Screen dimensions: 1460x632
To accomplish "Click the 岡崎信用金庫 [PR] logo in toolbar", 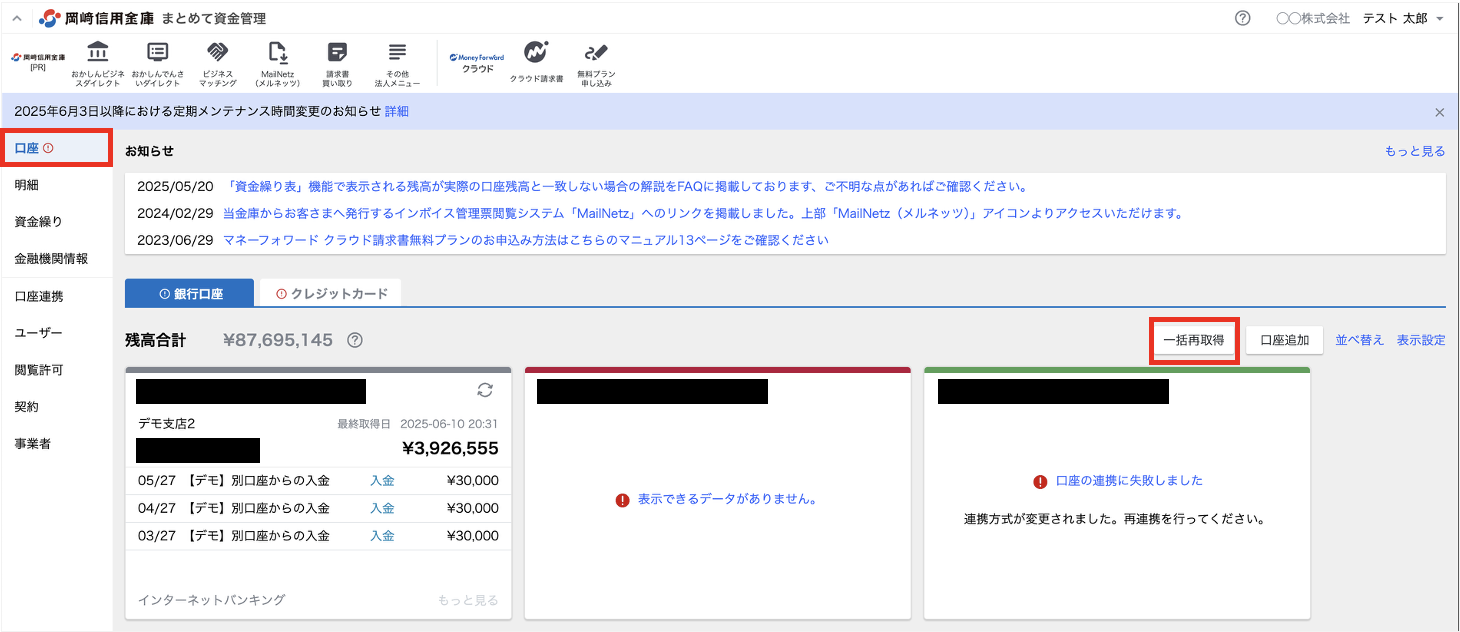I will tap(38, 62).
